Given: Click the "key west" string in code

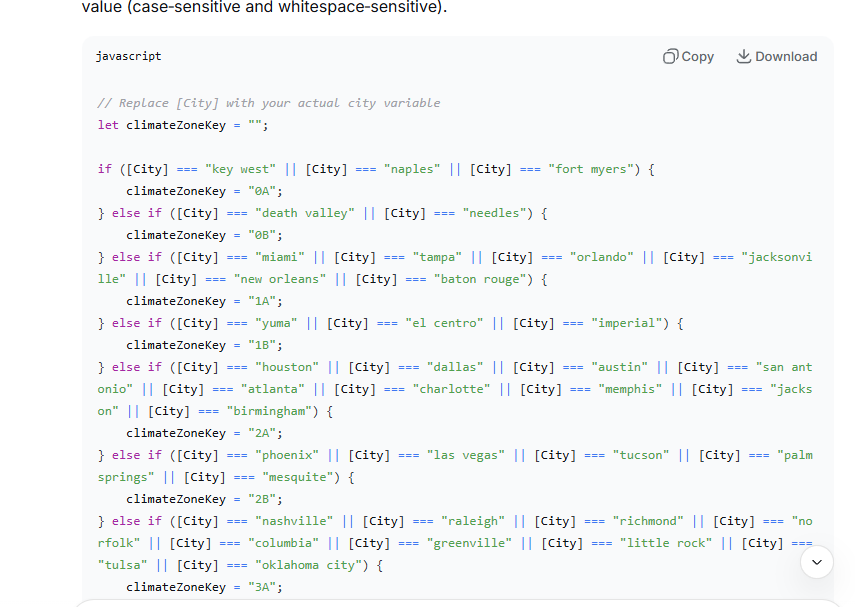Looking at the screenshot, I should tap(240, 169).
